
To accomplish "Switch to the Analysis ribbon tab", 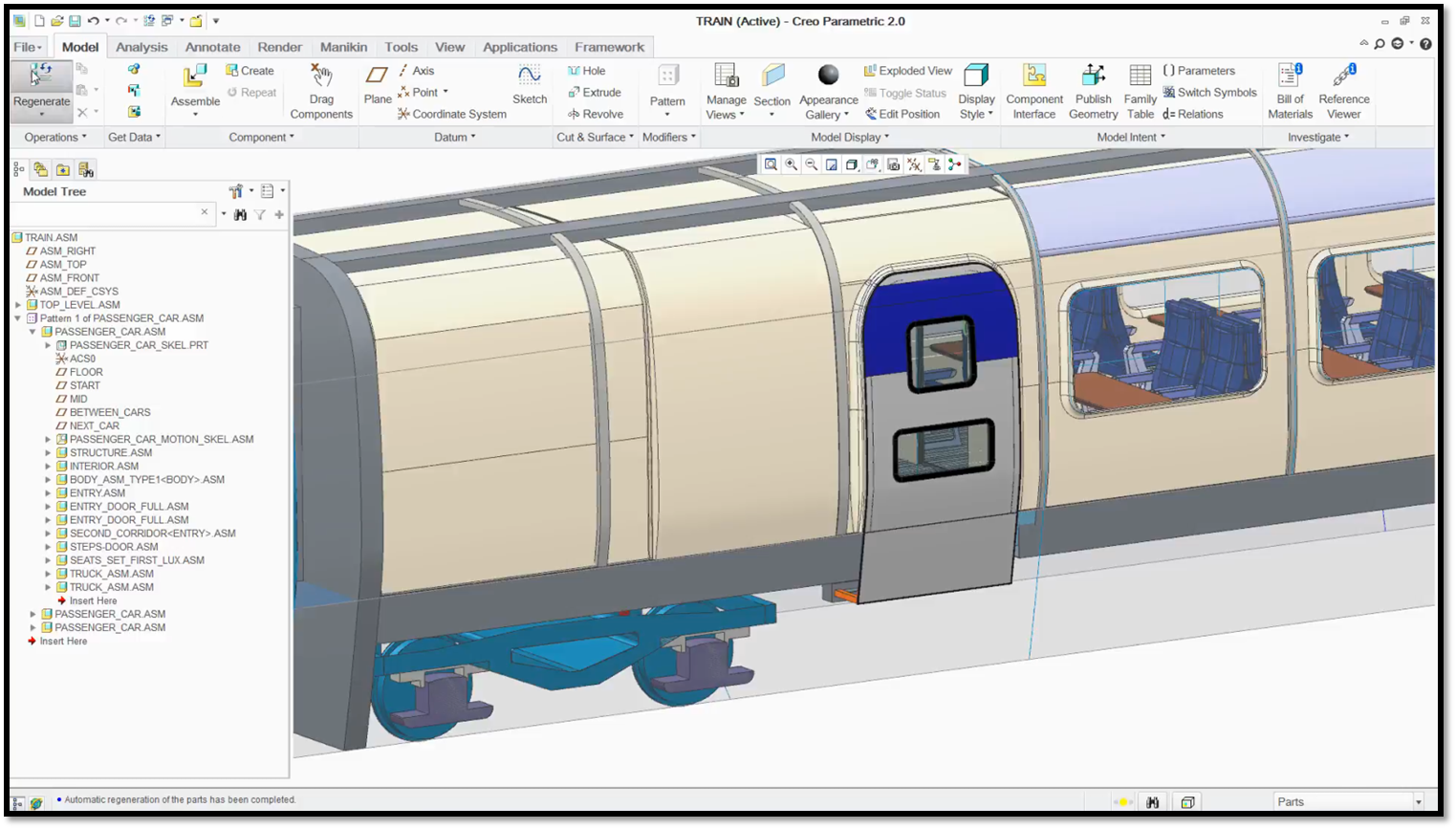I will tap(141, 46).
